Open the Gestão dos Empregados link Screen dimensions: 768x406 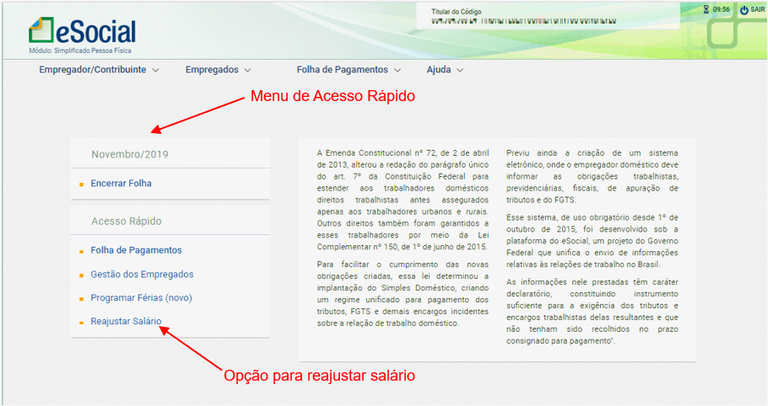142,274
